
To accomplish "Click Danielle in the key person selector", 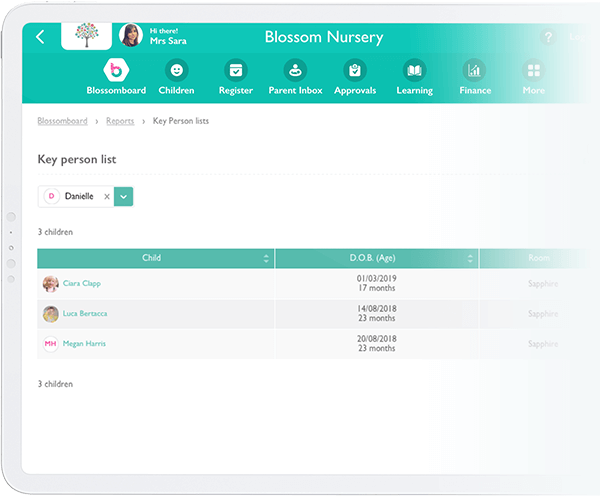I will coord(79,196).
